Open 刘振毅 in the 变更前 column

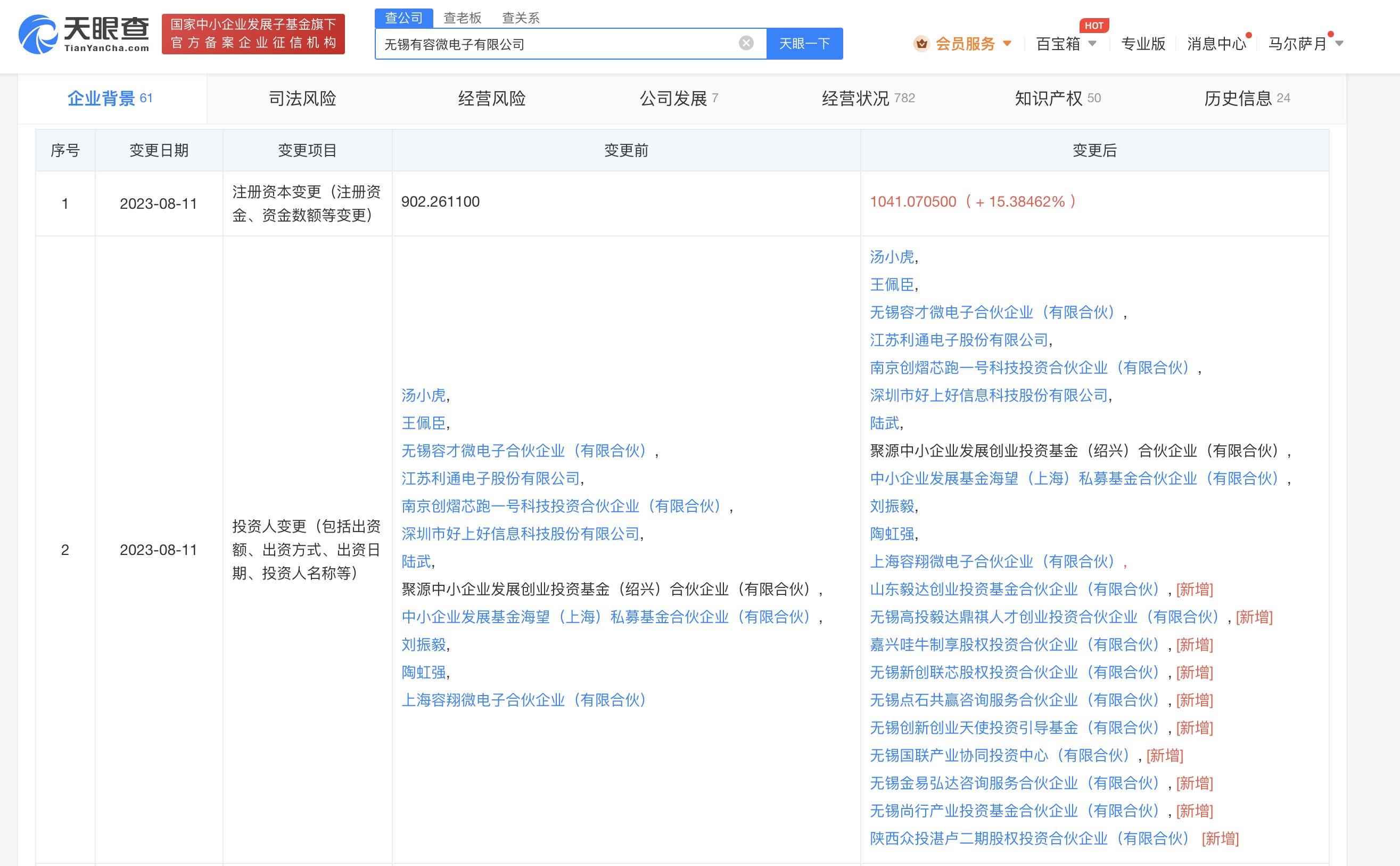tap(424, 644)
